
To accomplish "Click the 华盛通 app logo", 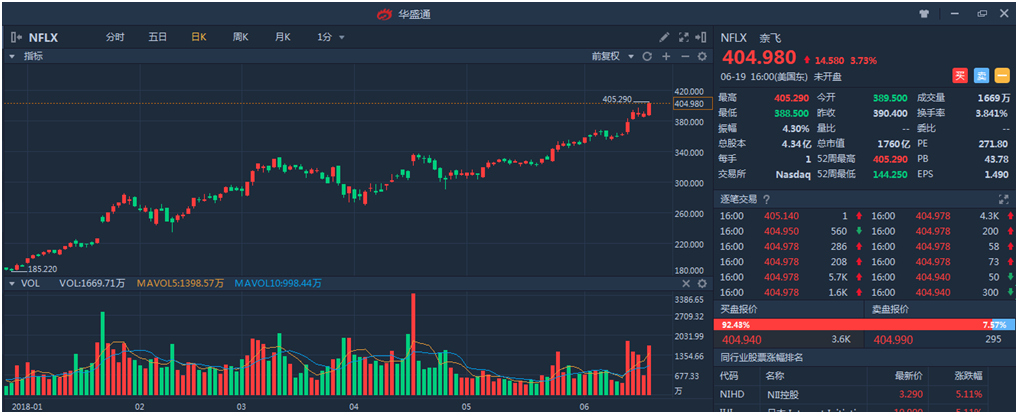I will (386, 13).
